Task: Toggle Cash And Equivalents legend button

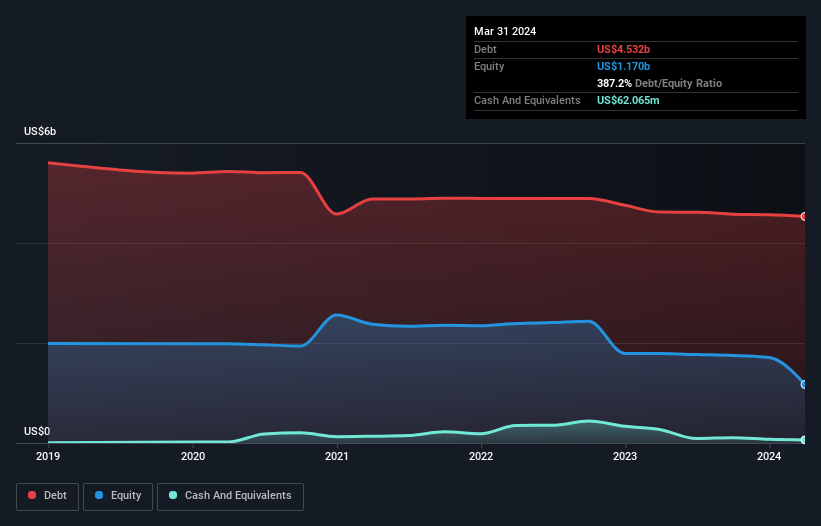Action: point(230,496)
